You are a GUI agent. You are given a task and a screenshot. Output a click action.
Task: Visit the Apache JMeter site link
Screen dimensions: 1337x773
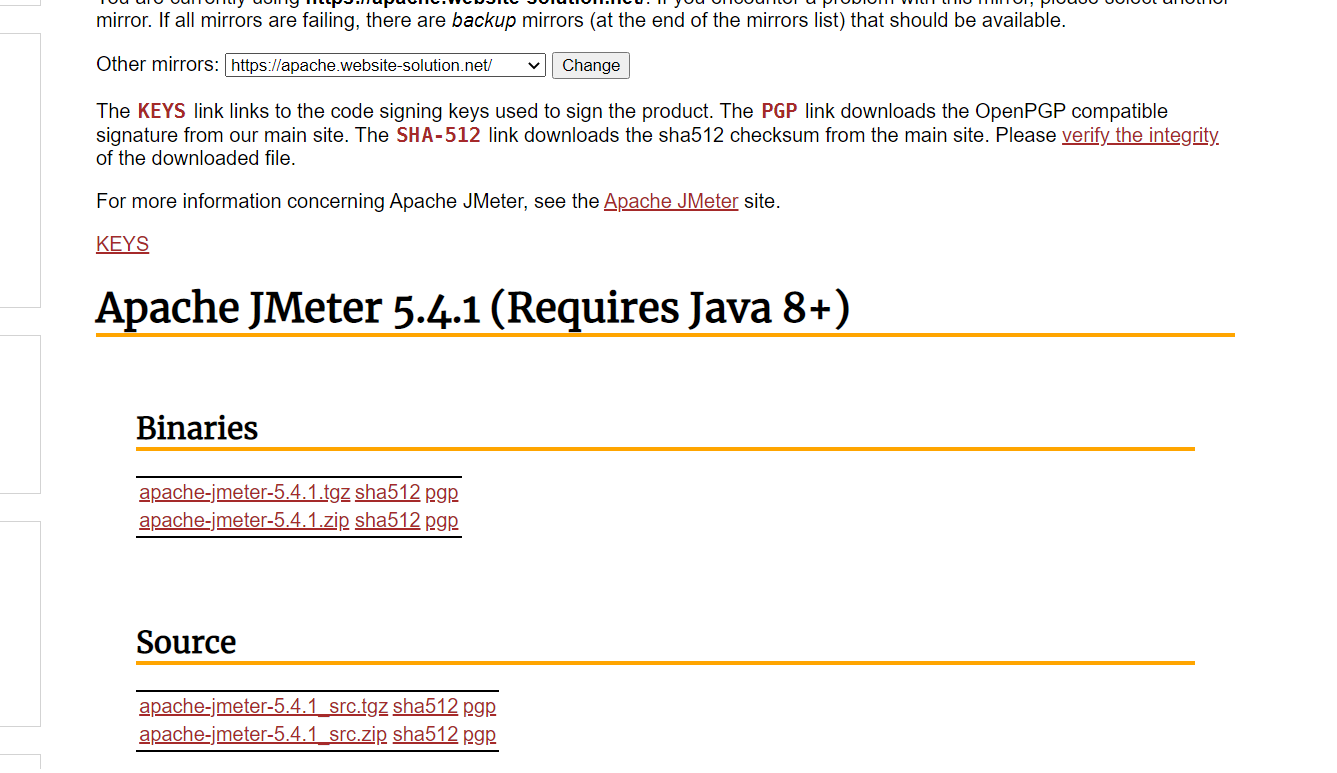tap(671, 201)
